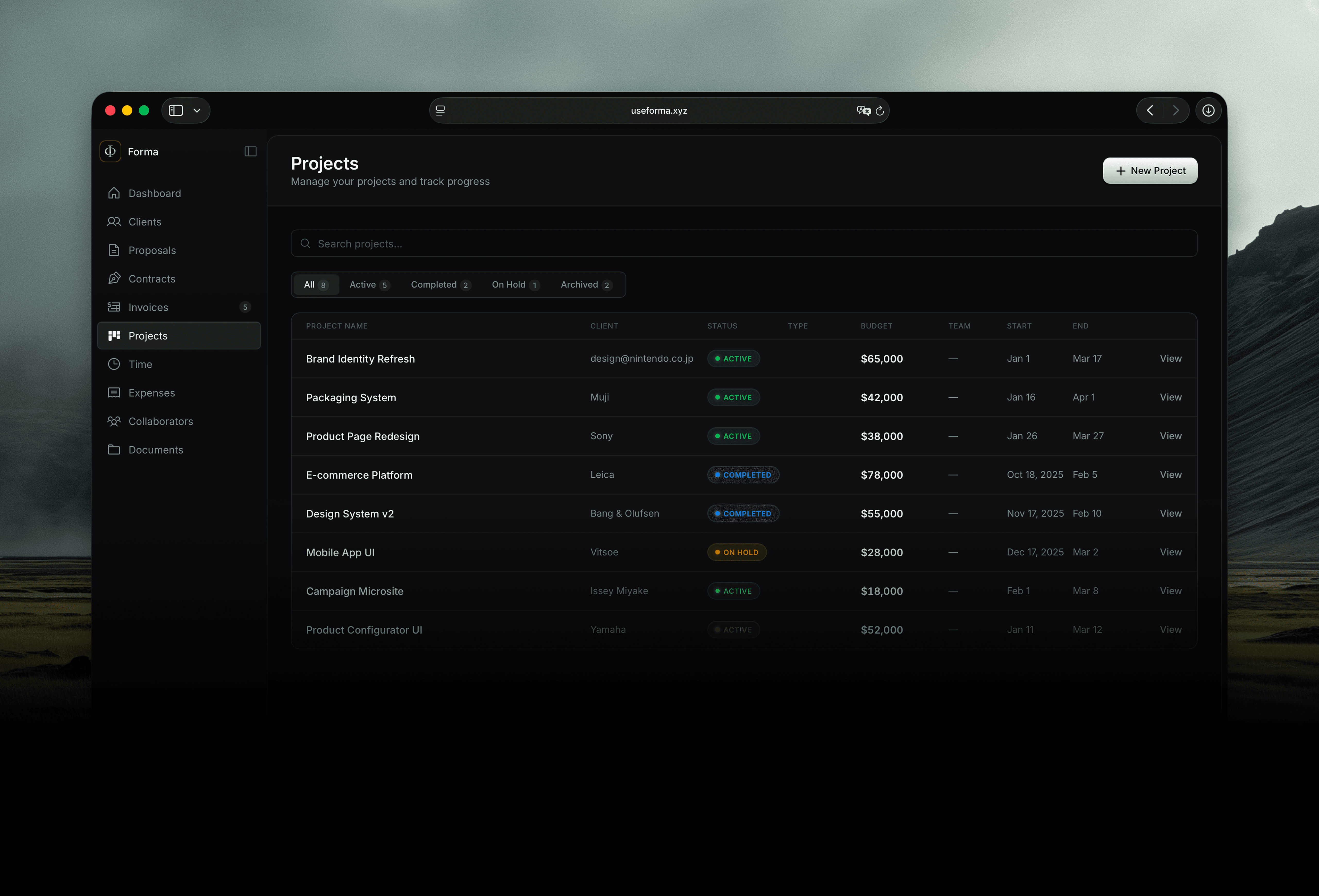Image resolution: width=1319 pixels, height=896 pixels.
Task: Click the ON HOLD status badge
Action: [737, 552]
